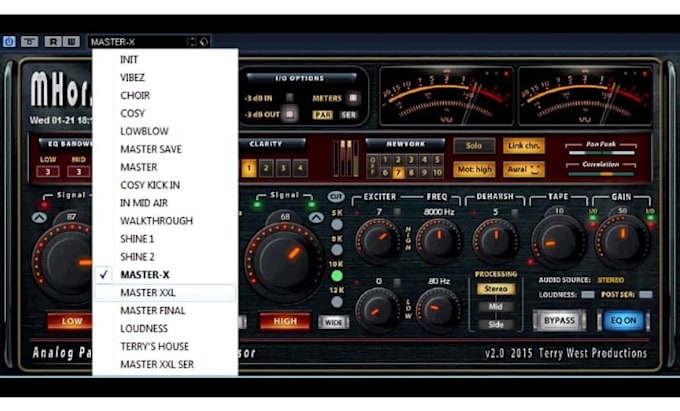Select the 12K frequency button
Viewport: 680px width, 411px height.
(x=337, y=302)
